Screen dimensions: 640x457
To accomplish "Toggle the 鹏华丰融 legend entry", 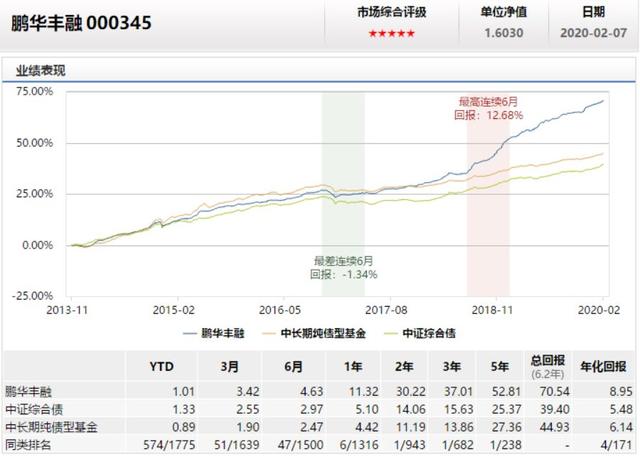I will pyautogui.click(x=213, y=333).
